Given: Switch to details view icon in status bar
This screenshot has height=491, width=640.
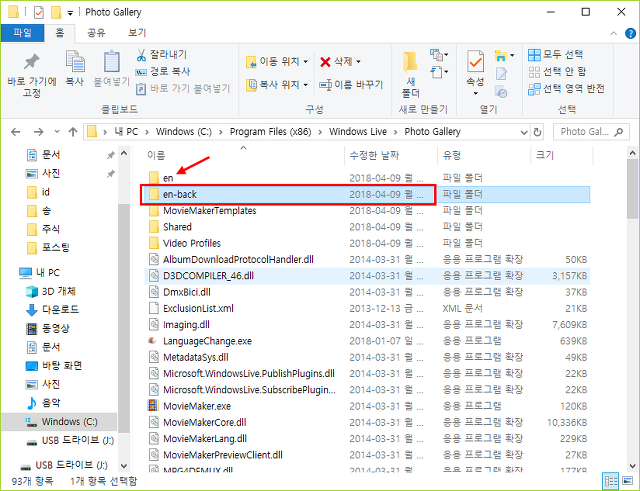Looking at the screenshot, I should 611,481.
